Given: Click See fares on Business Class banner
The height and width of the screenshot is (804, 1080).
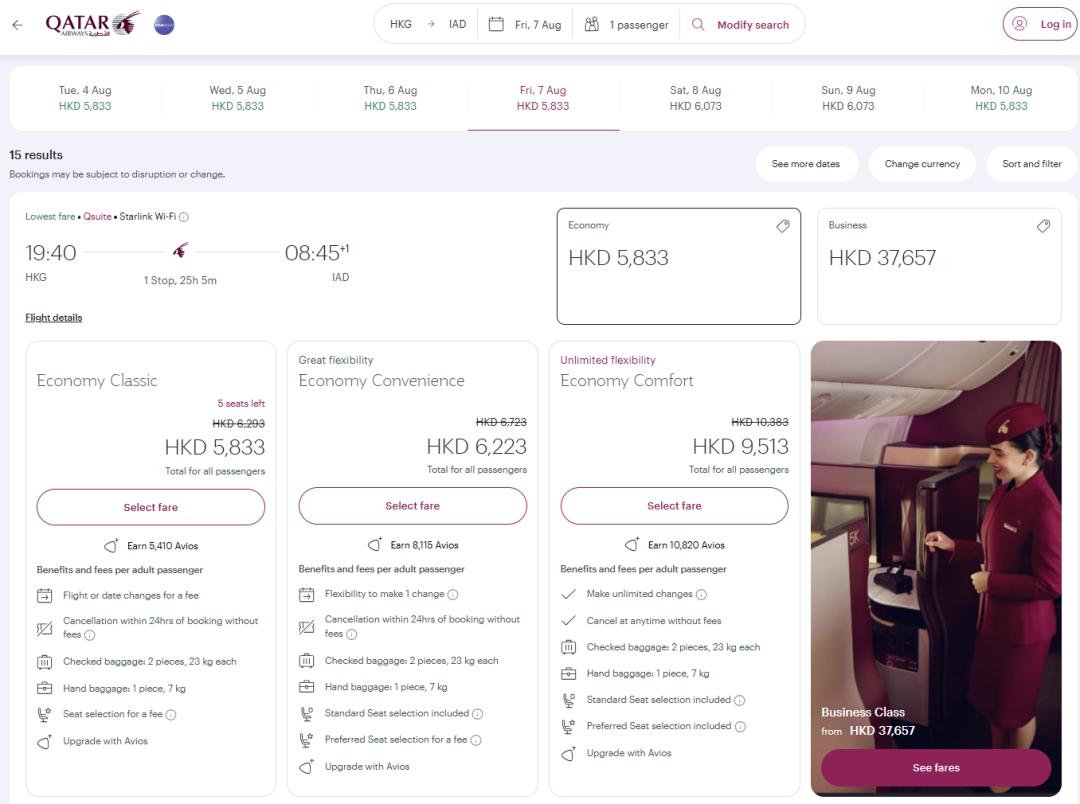Looking at the screenshot, I should pyautogui.click(x=935, y=767).
